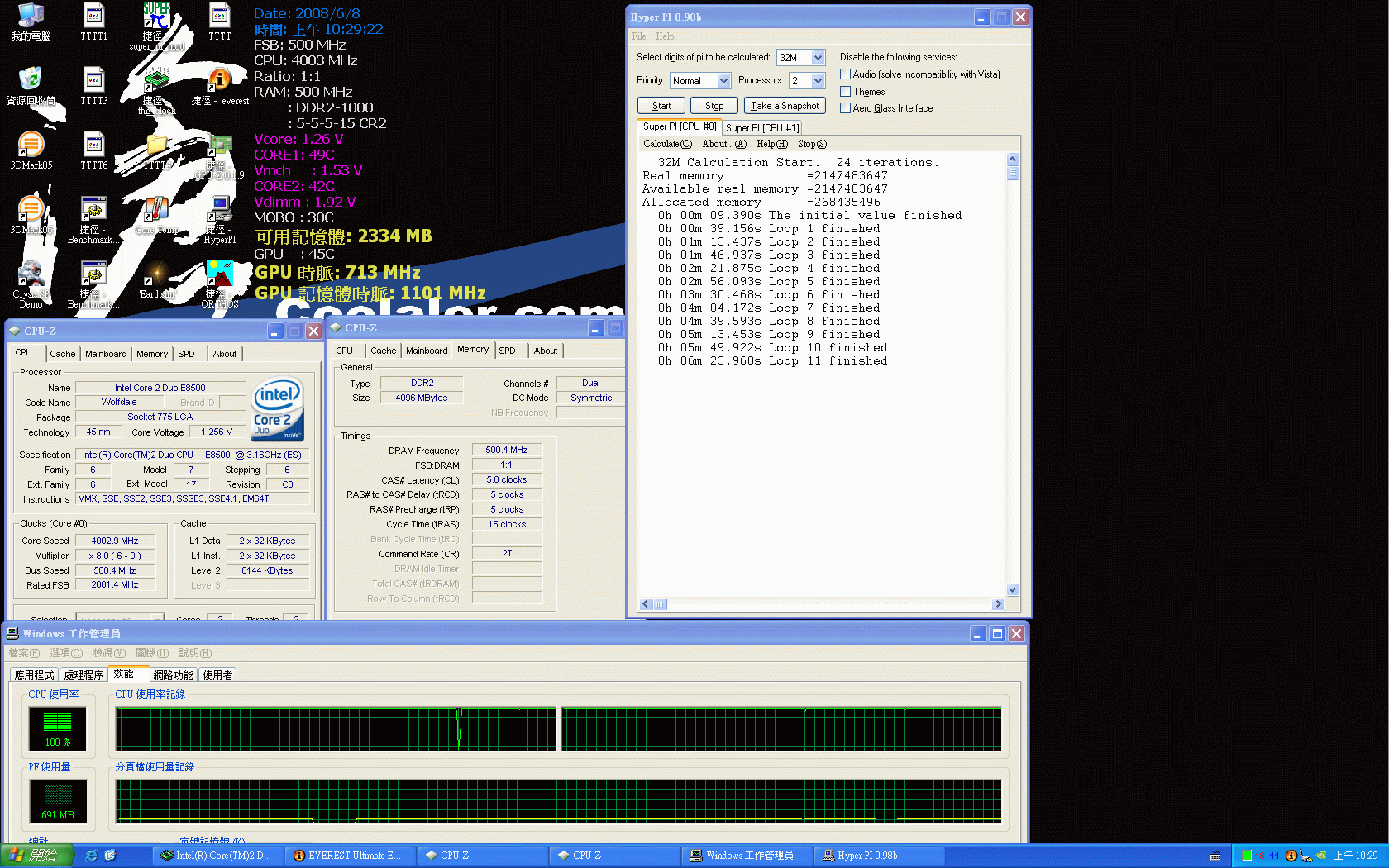Click the green square temperature tray icon

(x=1247, y=856)
